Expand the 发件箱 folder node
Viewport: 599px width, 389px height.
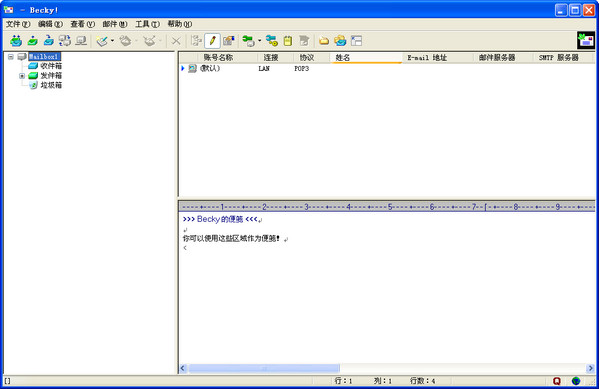22,76
